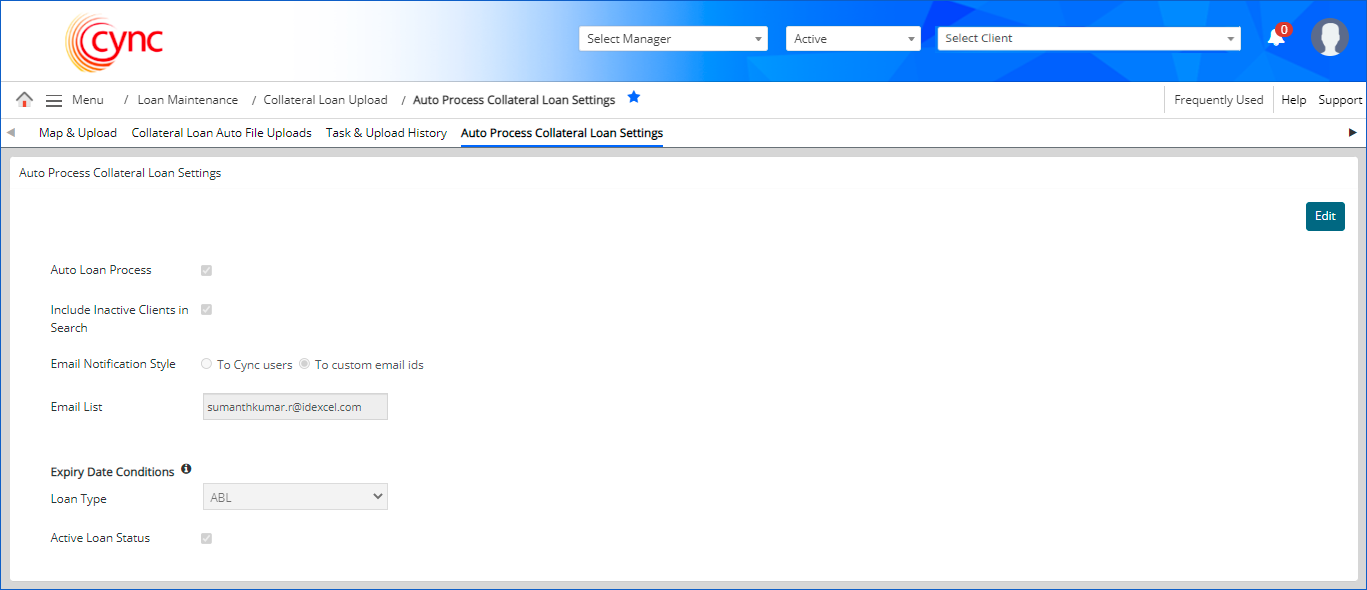Click the Expiry Date Conditions info icon

pyautogui.click(x=186, y=469)
